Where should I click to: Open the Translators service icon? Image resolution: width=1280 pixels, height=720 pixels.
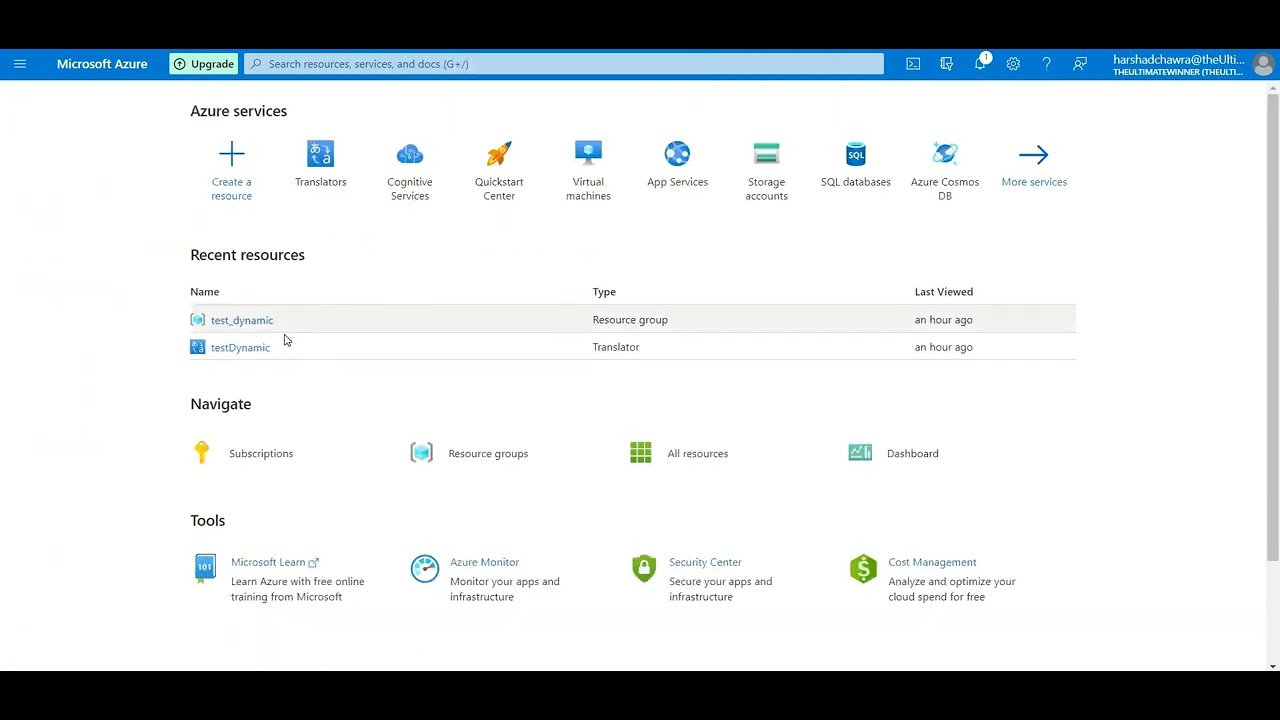coord(321,154)
